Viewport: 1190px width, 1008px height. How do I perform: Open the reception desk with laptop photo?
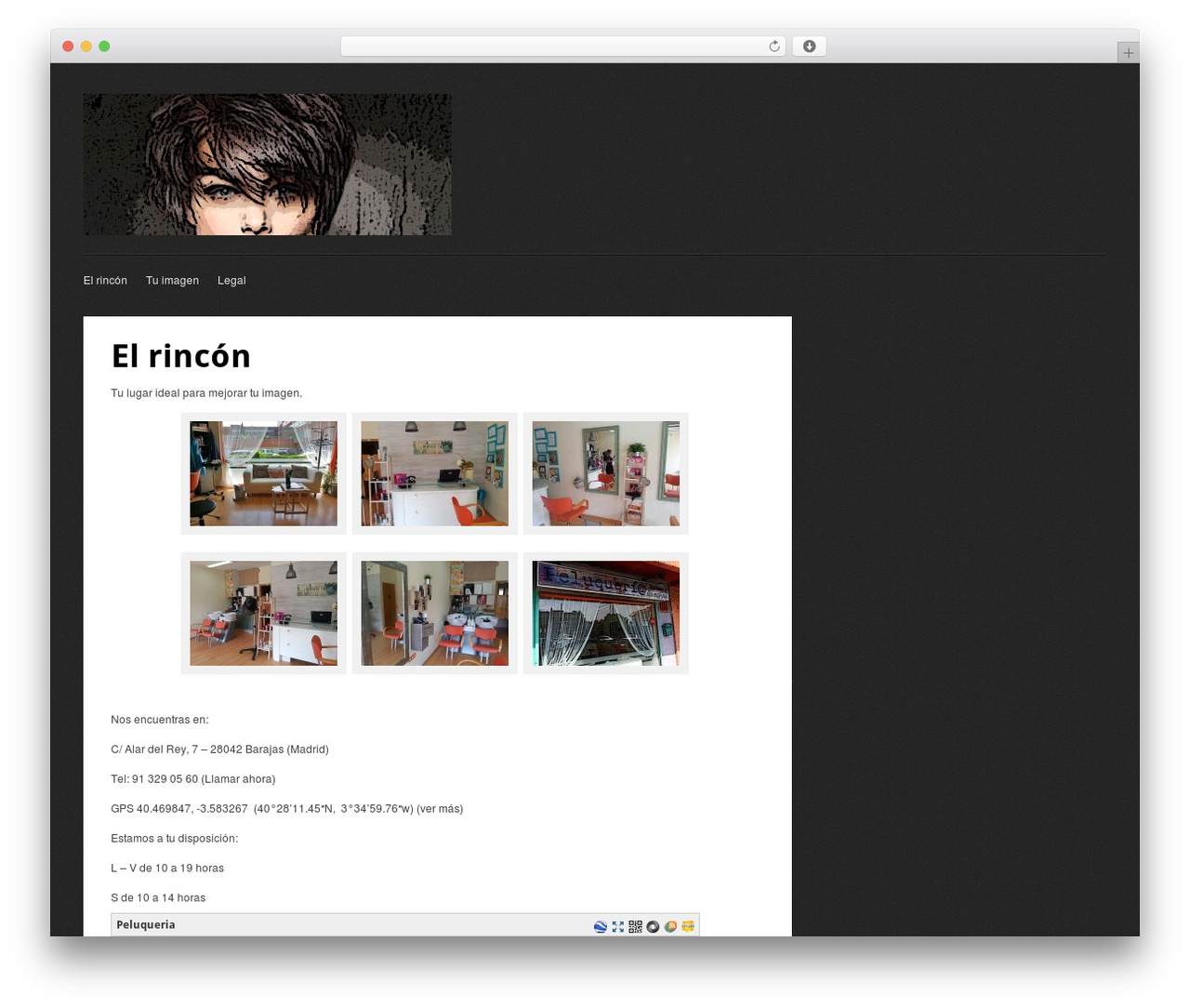pyautogui.click(x=435, y=473)
